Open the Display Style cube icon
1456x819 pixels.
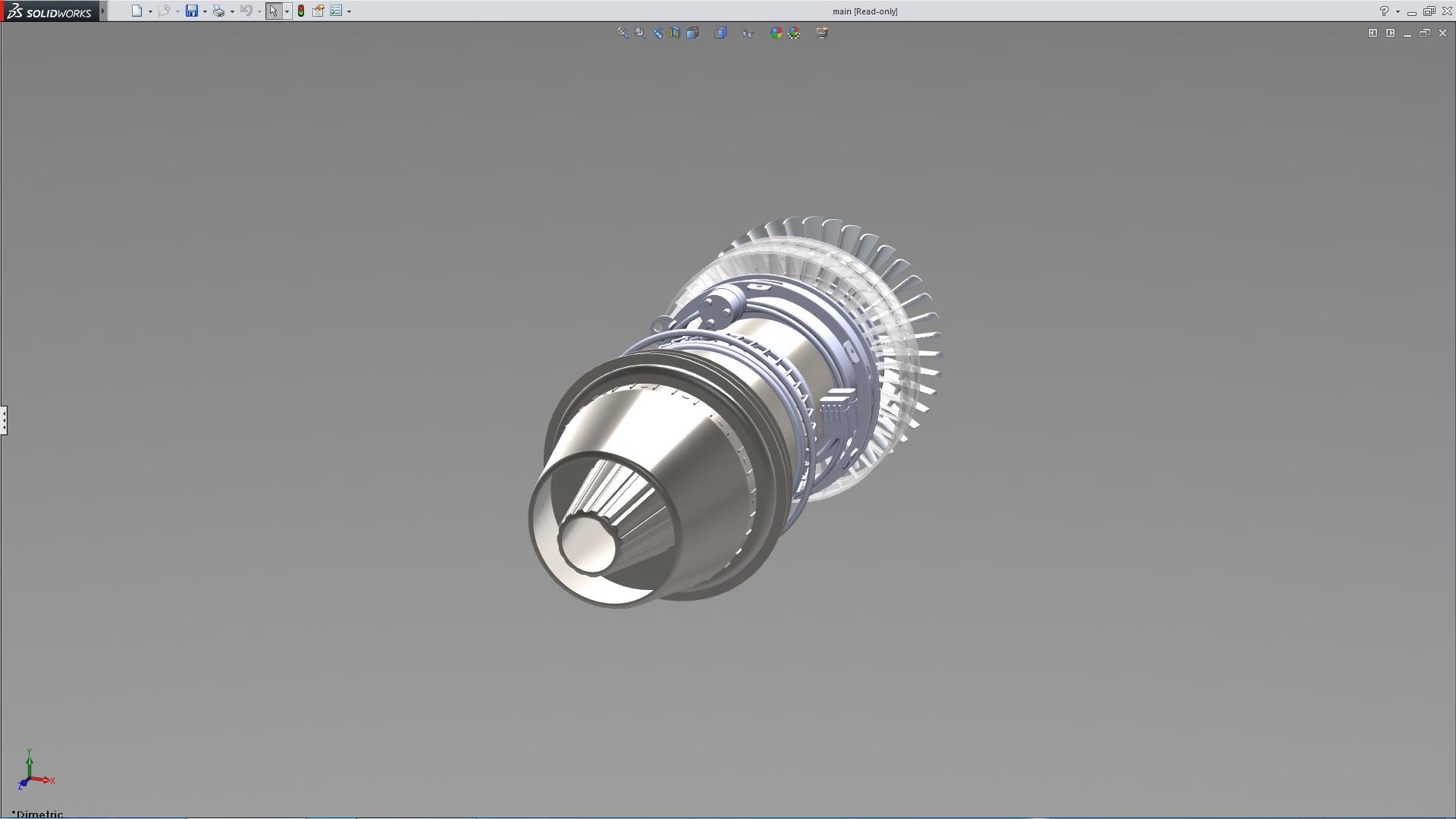click(x=720, y=33)
